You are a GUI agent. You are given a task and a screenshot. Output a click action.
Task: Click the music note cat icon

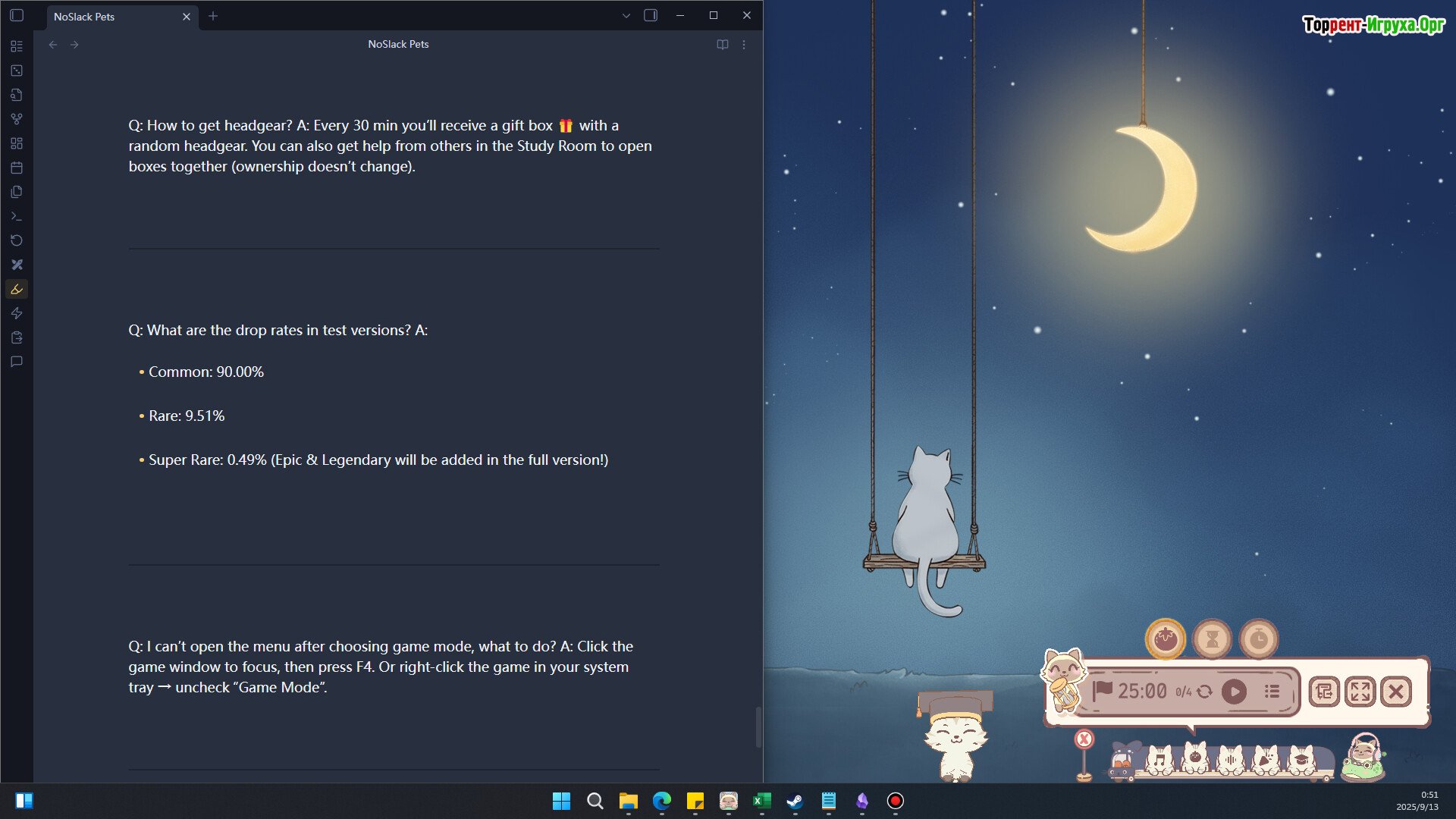[x=1159, y=758]
